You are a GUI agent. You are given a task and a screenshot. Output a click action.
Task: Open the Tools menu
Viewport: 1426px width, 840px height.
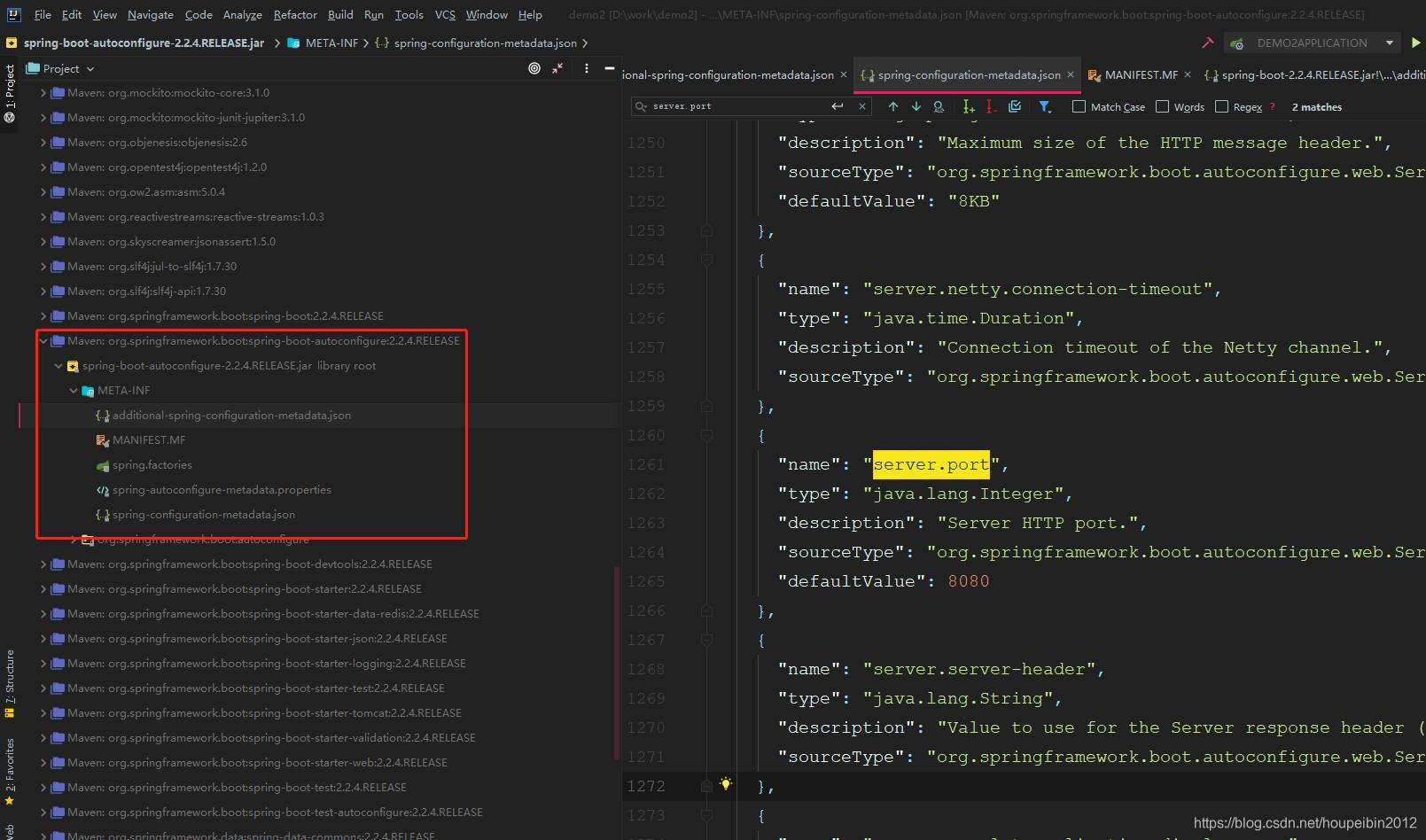[x=409, y=15]
